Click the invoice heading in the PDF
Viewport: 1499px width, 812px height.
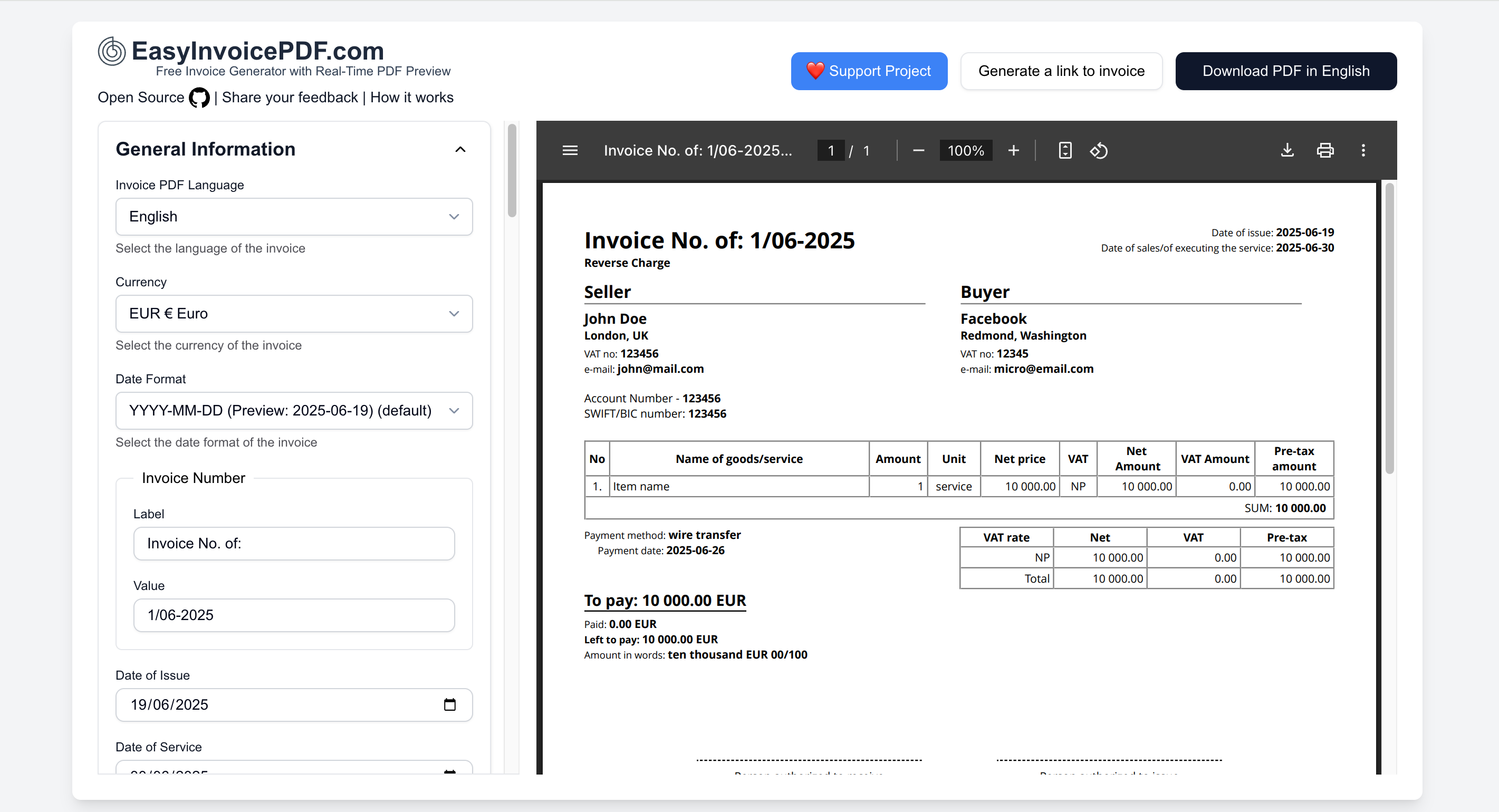point(719,240)
